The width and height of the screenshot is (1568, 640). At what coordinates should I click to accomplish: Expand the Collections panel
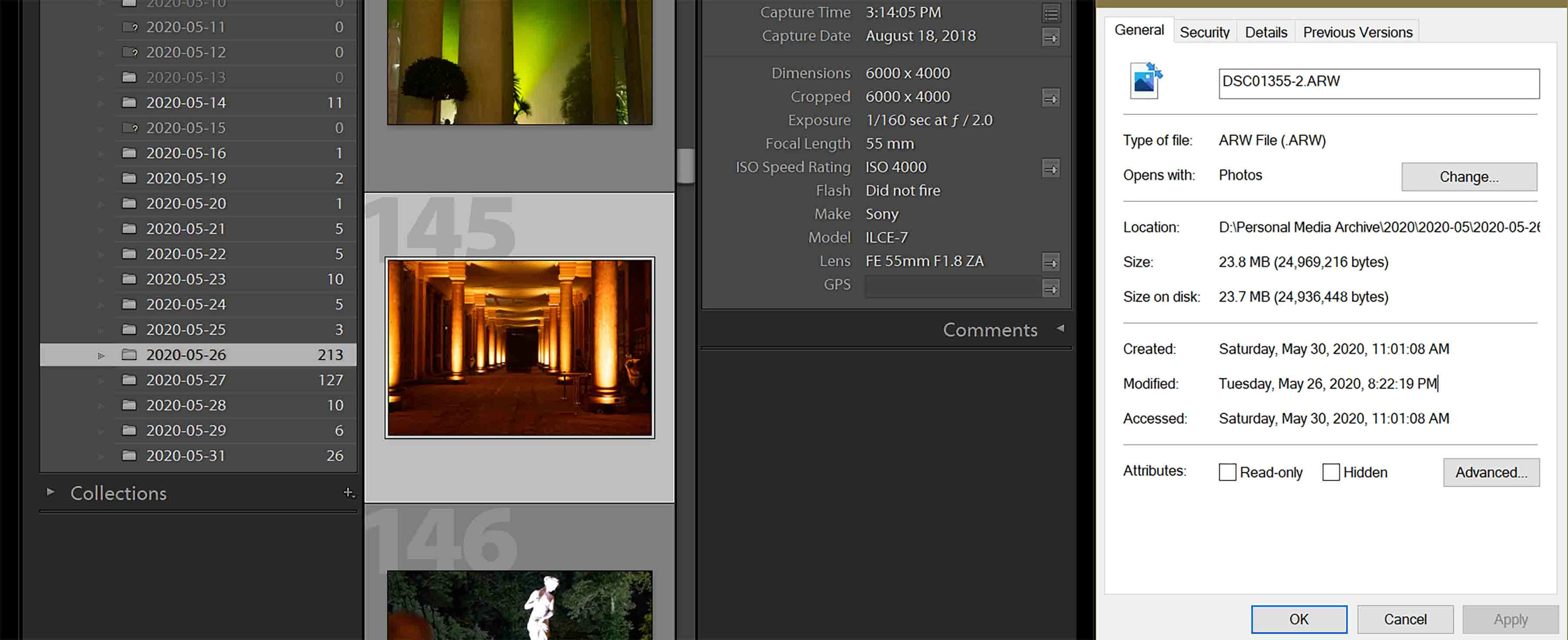[50, 492]
